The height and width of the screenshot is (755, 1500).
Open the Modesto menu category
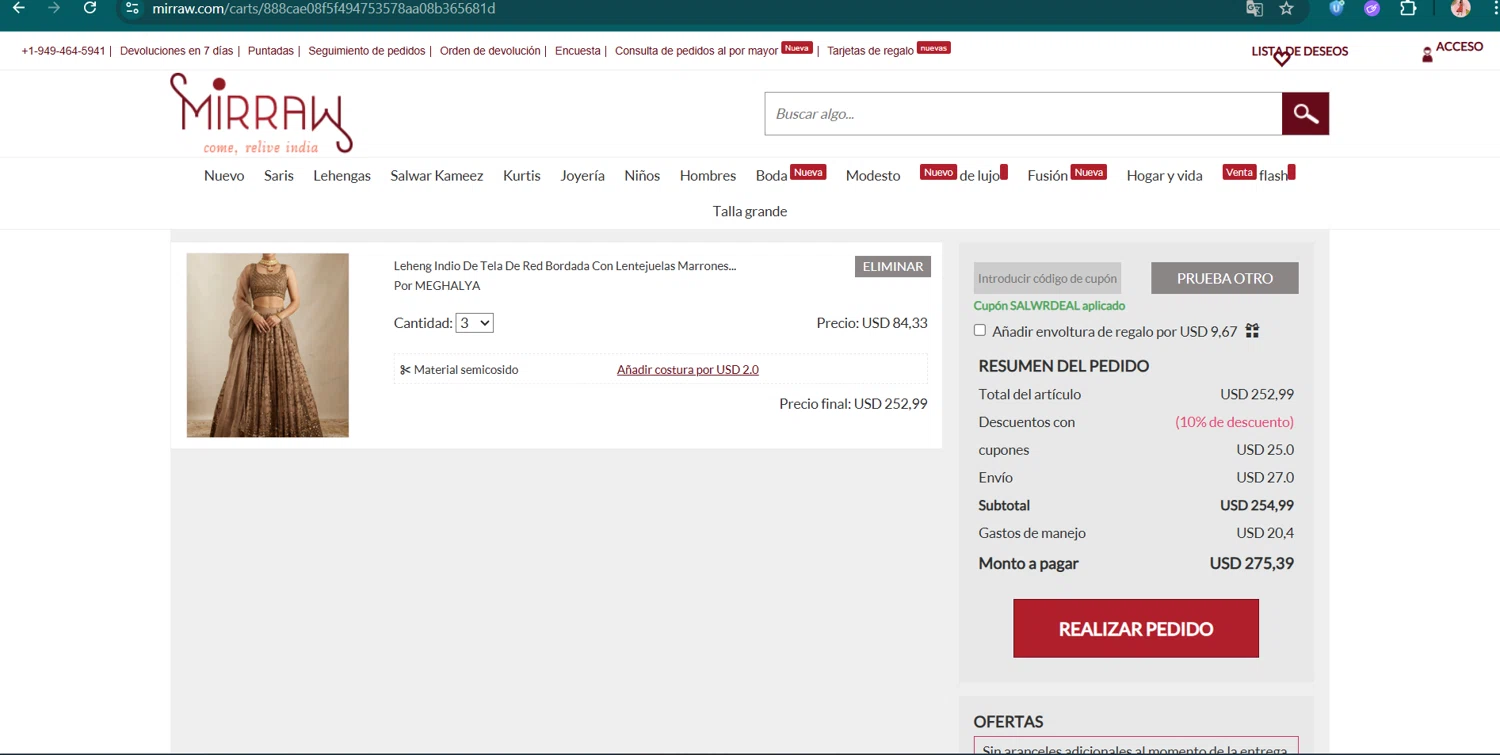873,176
